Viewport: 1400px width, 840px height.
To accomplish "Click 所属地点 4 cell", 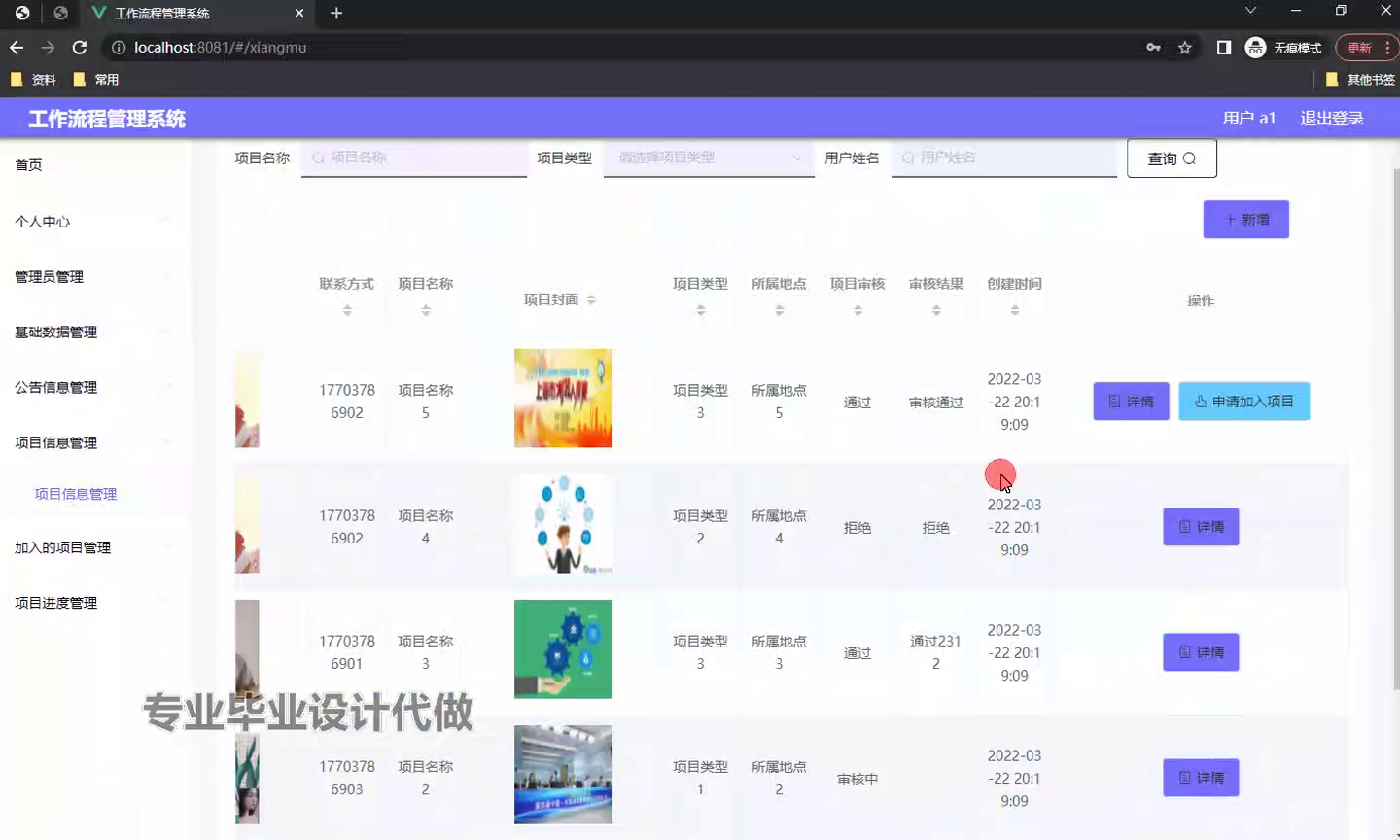I will pos(779,527).
